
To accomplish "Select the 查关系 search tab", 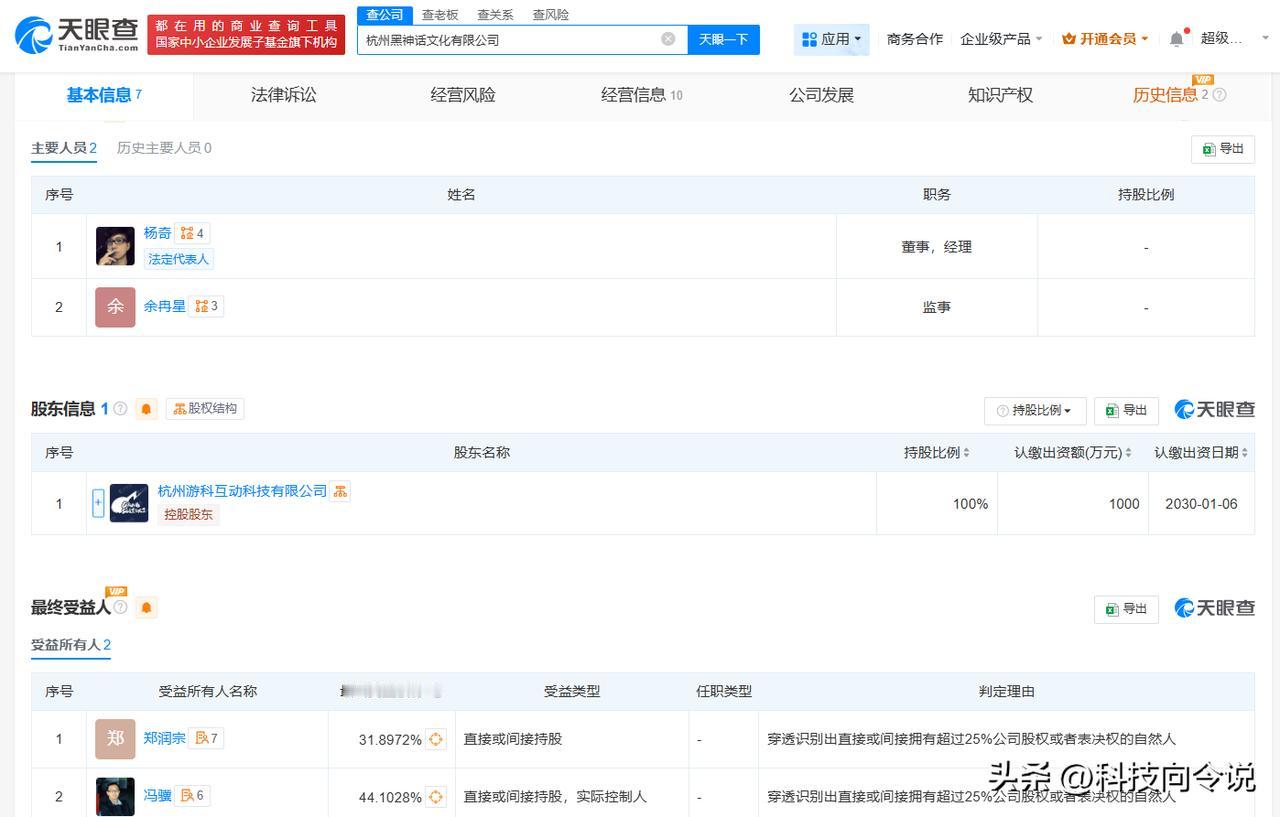I will coord(495,15).
